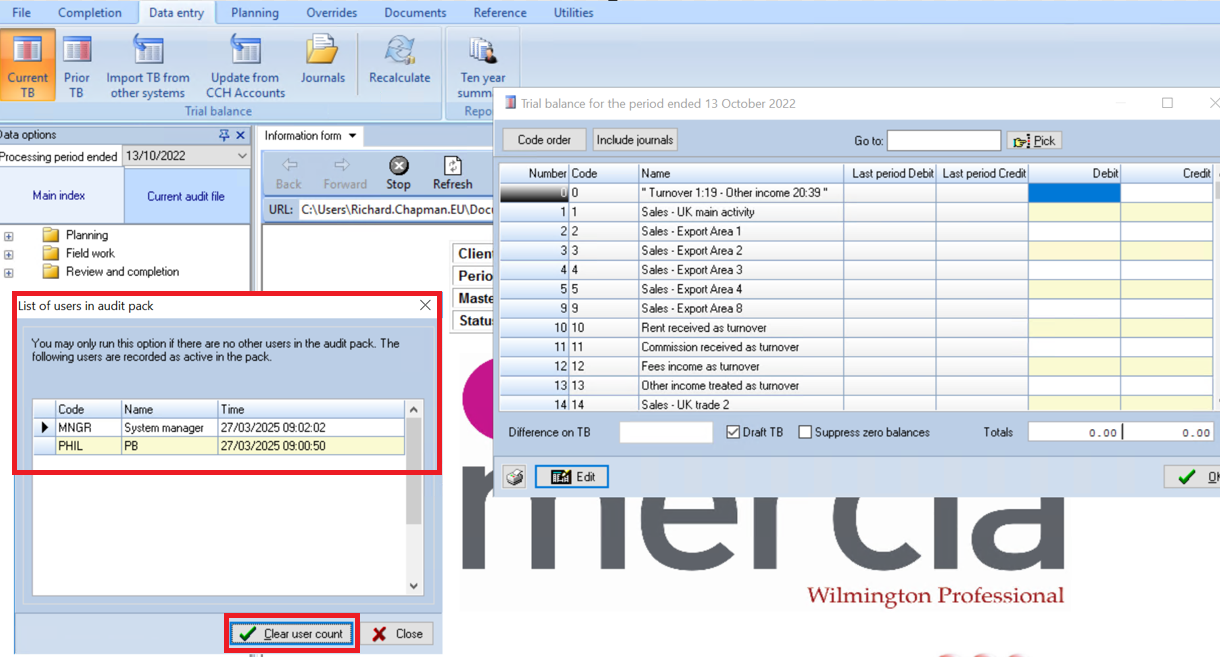Click the Difference on TB field
This screenshot has height=662, width=1220.
tap(665, 433)
